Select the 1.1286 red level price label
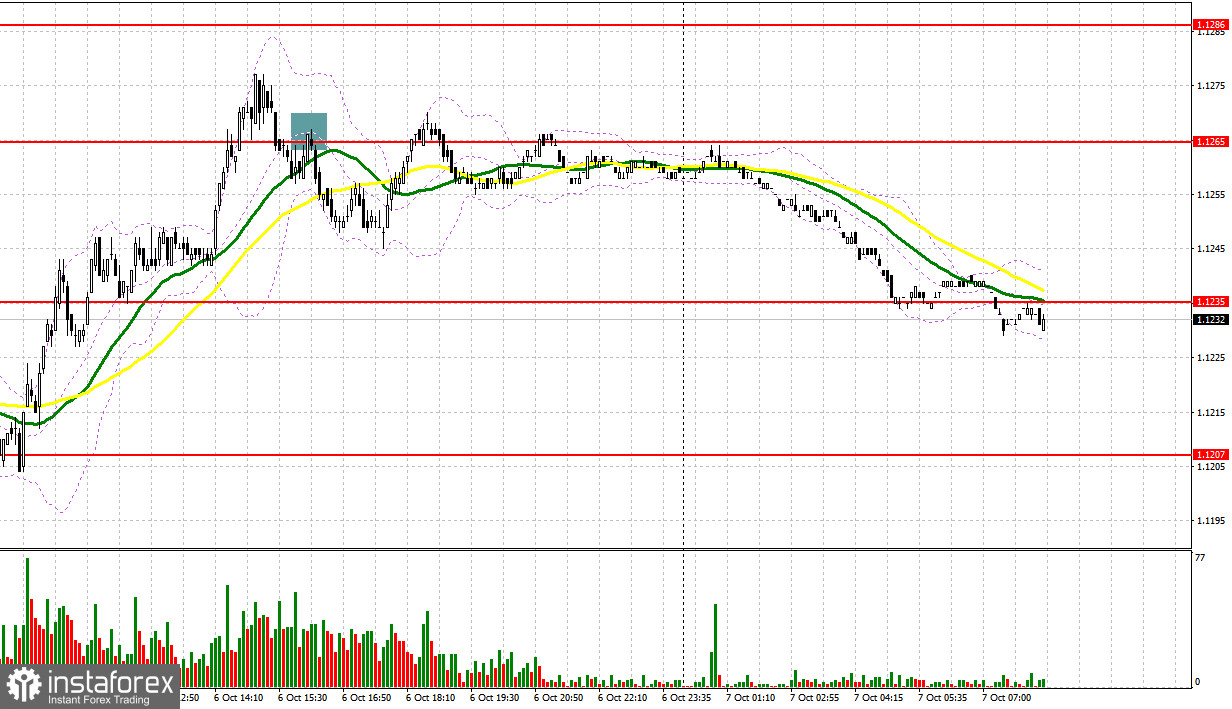 click(1209, 23)
